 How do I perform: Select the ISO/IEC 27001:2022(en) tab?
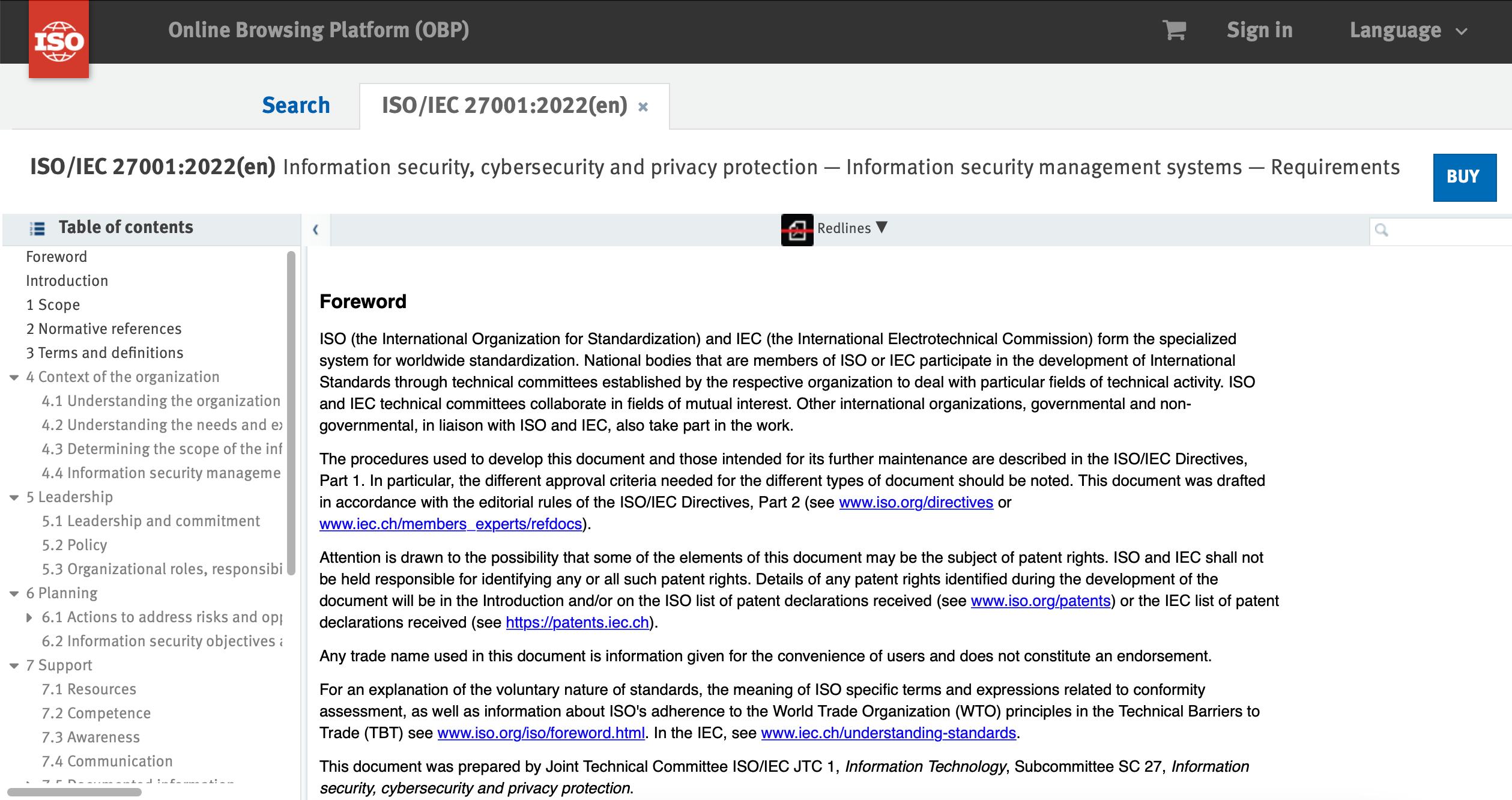506,105
